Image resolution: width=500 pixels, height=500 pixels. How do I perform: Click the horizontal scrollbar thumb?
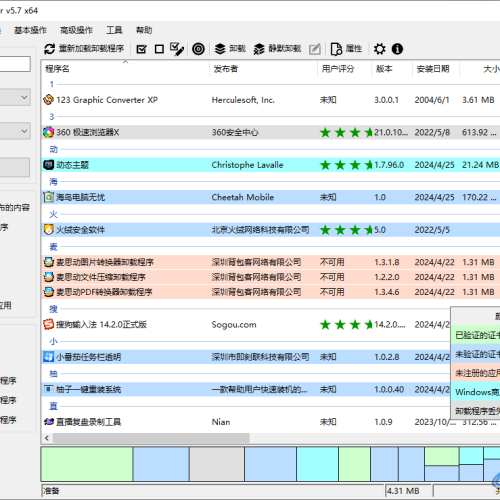click(151, 438)
